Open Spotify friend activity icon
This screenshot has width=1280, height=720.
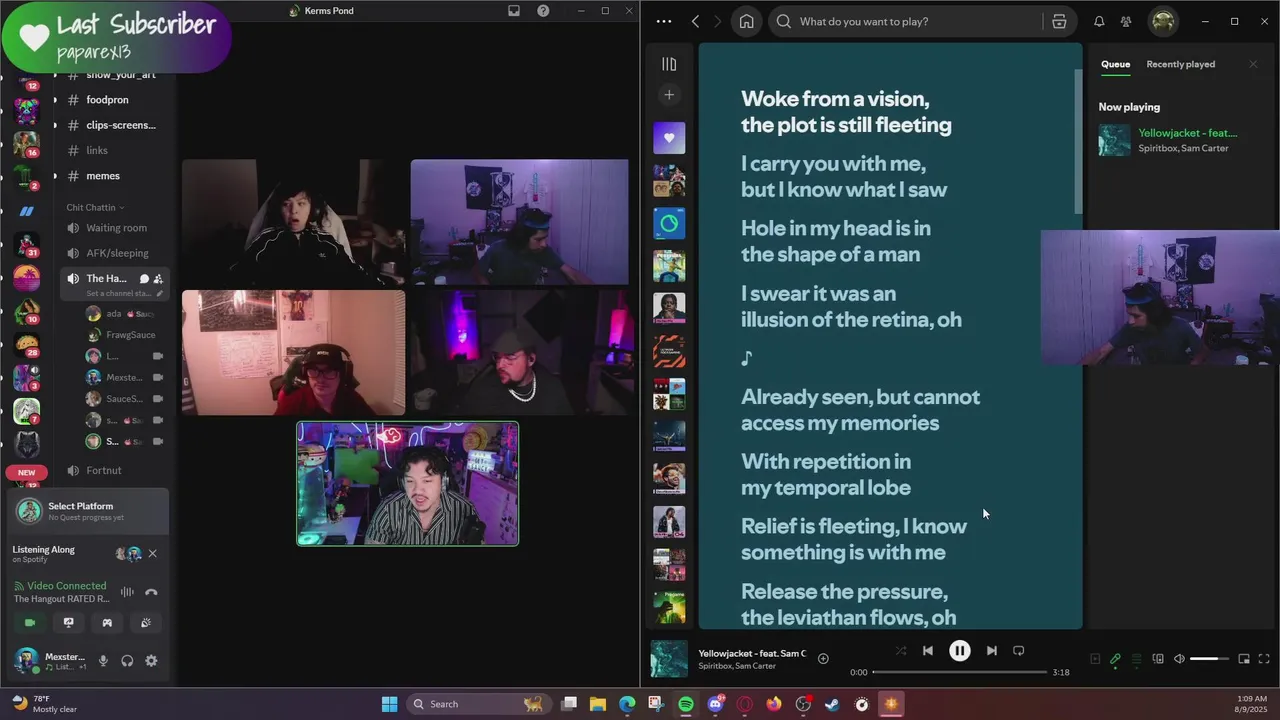click(x=1126, y=21)
